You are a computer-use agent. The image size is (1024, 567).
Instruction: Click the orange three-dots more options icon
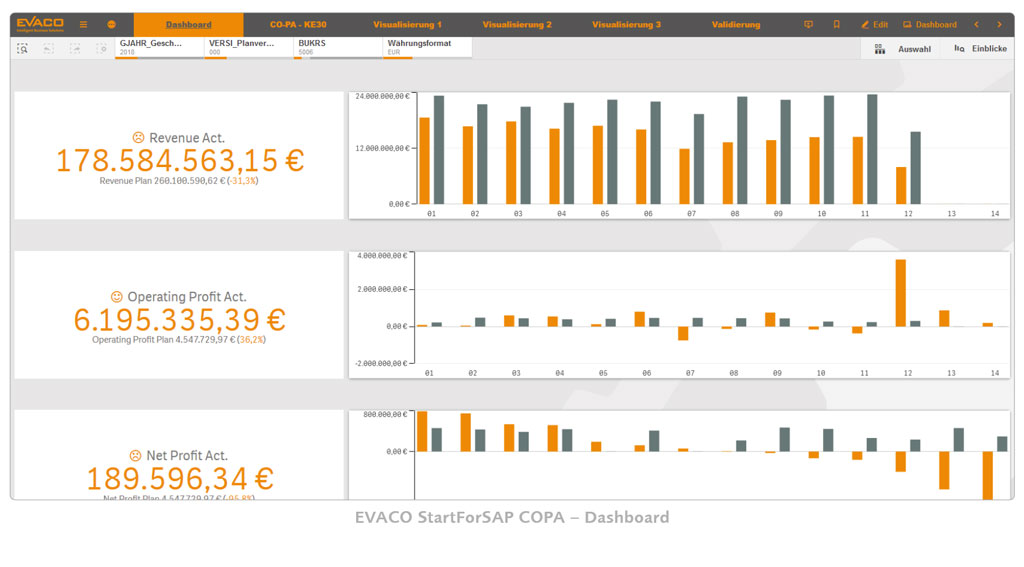112,24
